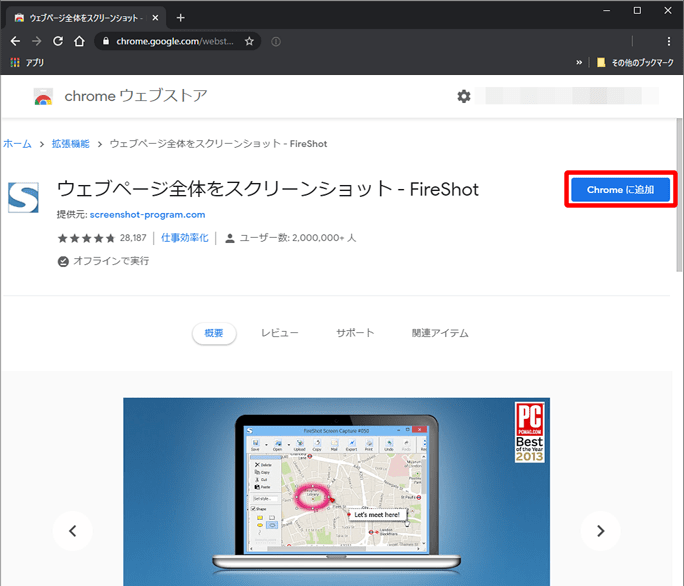Open Chrome three-dot menu
This screenshot has height=586, width=684.
tap(669, 41)
